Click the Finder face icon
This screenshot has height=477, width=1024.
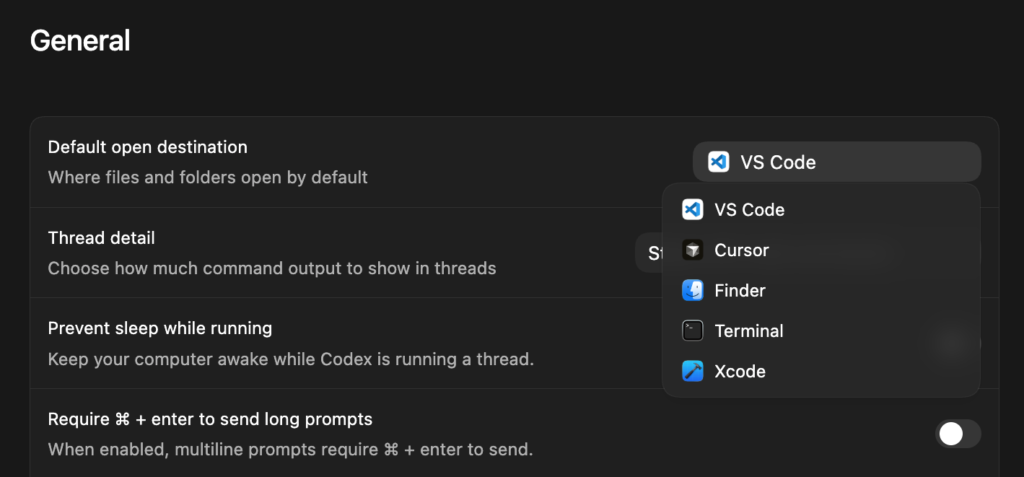tap(692, 291)
